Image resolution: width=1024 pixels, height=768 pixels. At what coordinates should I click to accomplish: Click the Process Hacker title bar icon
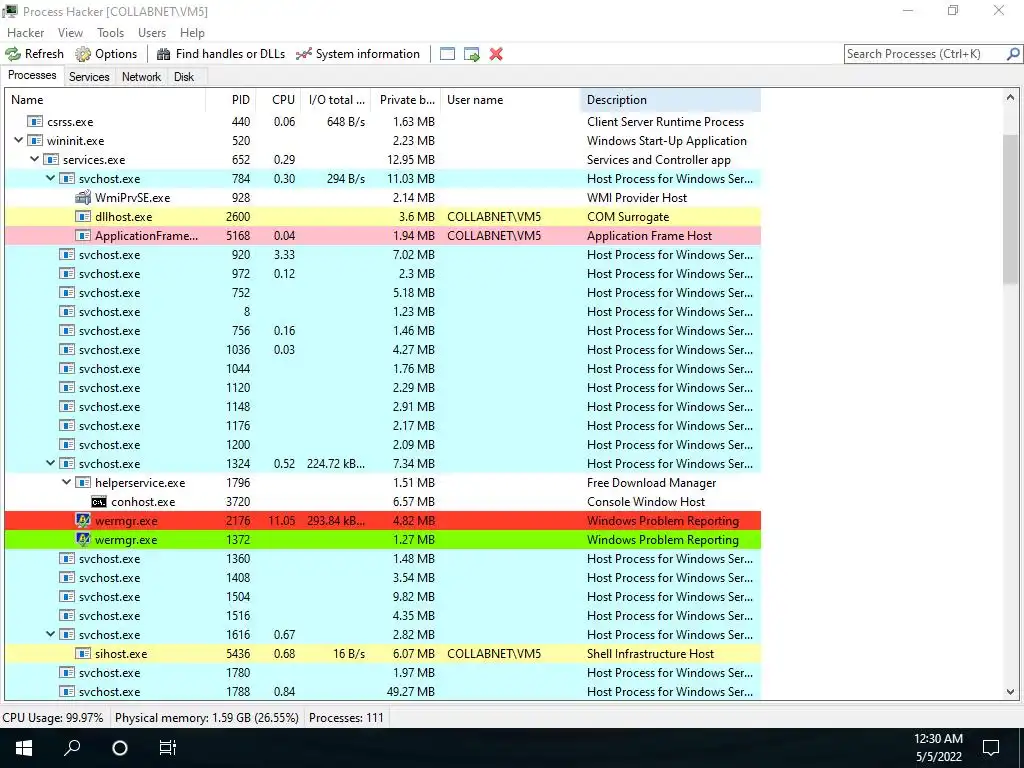[10, 11]
